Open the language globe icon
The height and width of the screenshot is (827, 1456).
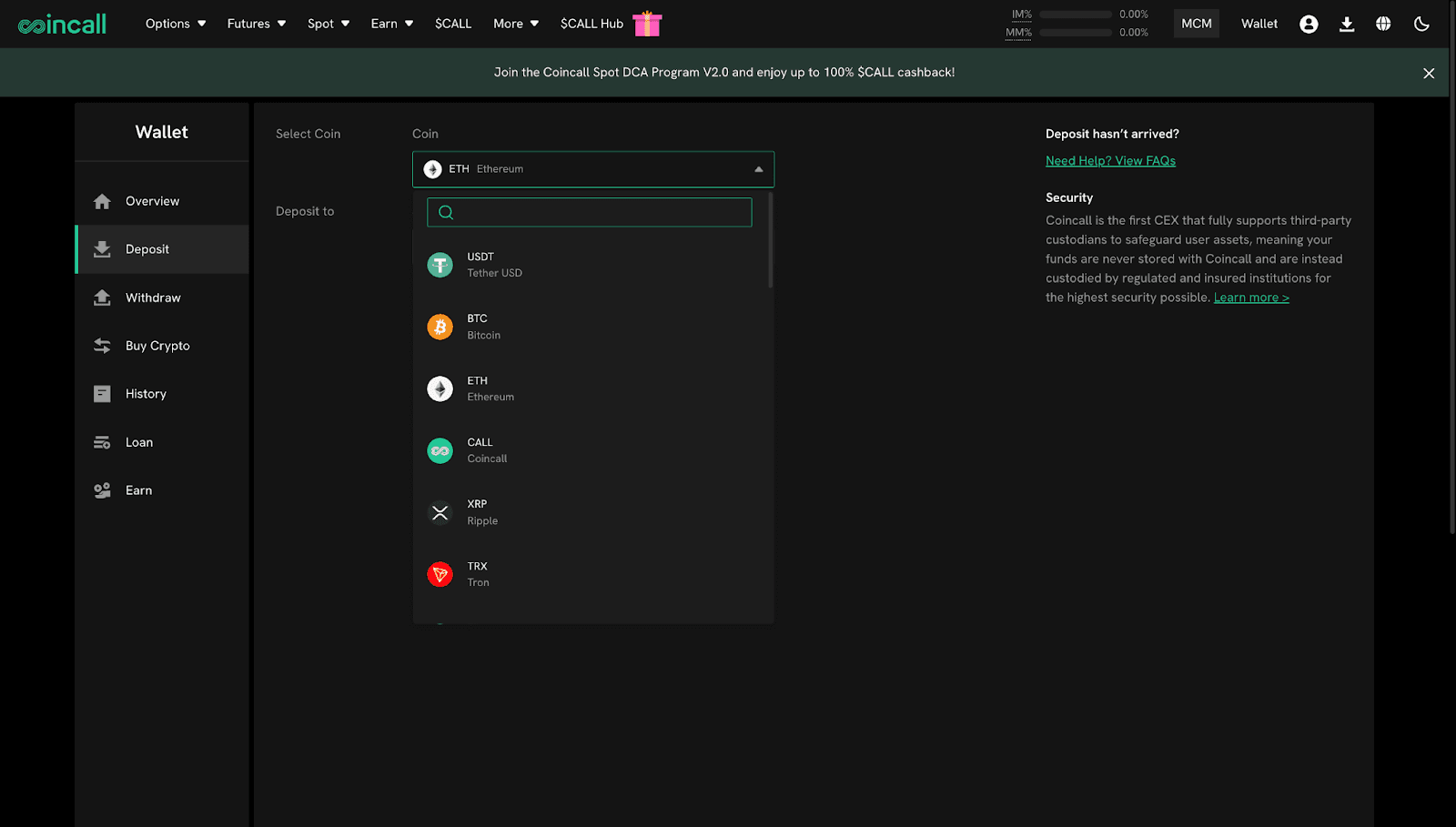coord(1383,24)
